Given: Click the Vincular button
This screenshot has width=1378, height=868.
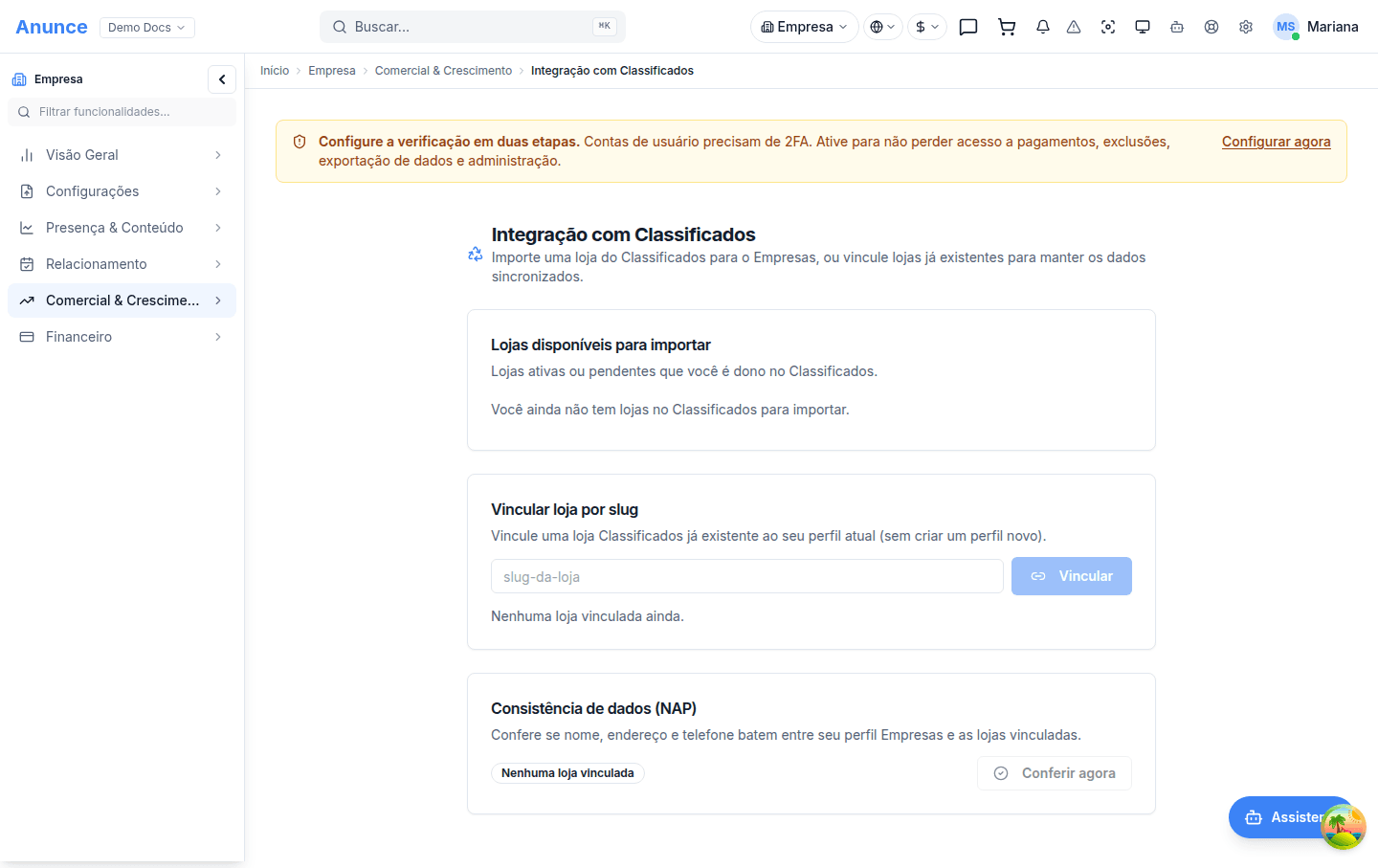Looking at the screenshot, I should click(1072, 576).
